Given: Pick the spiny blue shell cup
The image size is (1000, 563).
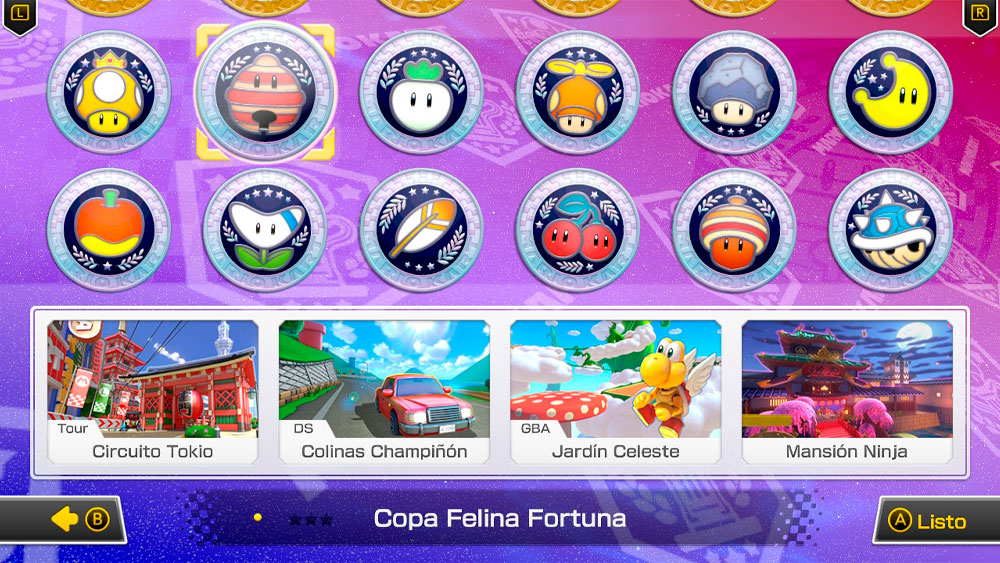Looking at the screenshot, I should 890,230.
